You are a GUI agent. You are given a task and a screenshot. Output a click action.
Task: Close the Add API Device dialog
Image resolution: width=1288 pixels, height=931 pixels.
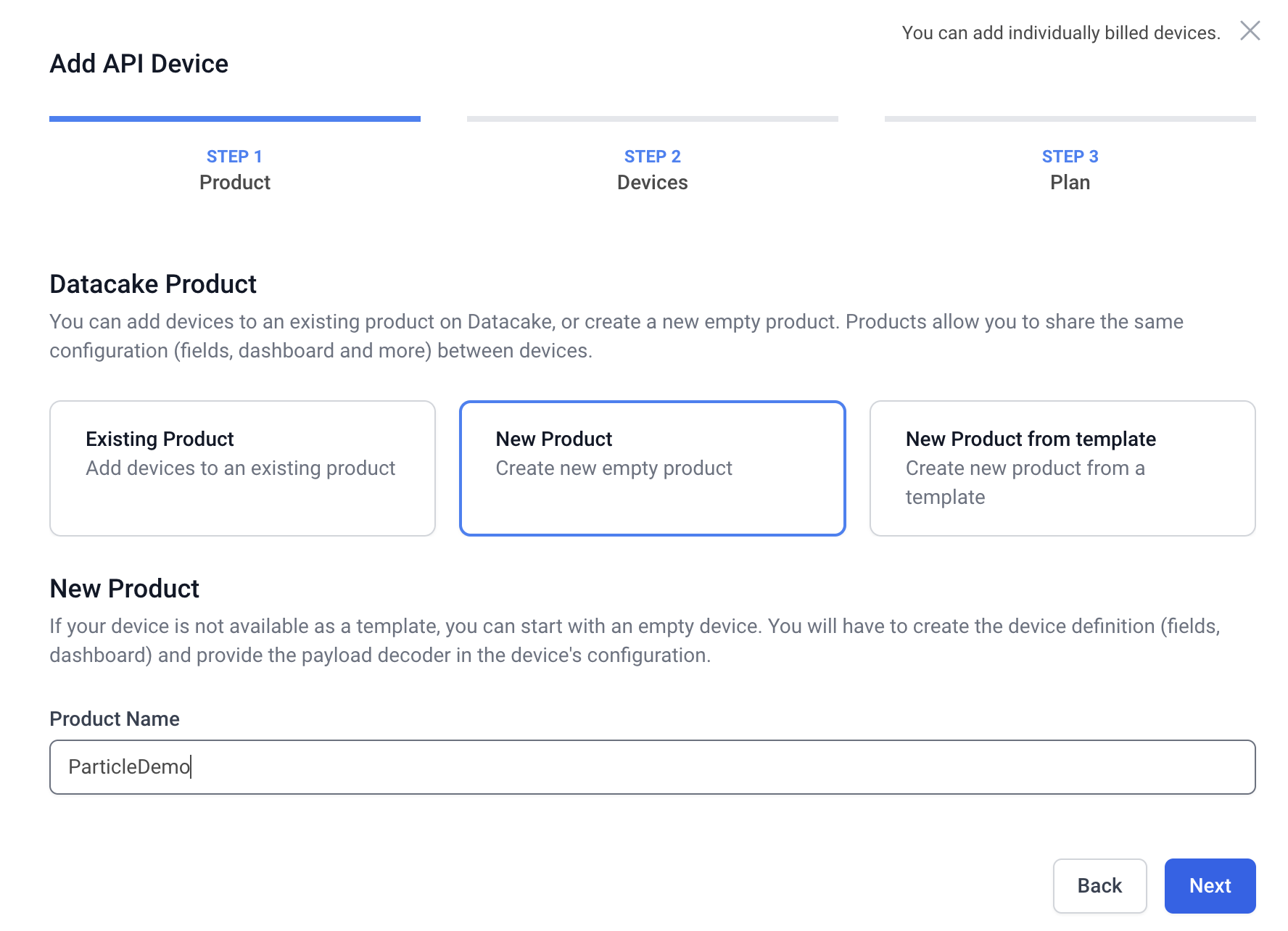tap(1250, 31)
